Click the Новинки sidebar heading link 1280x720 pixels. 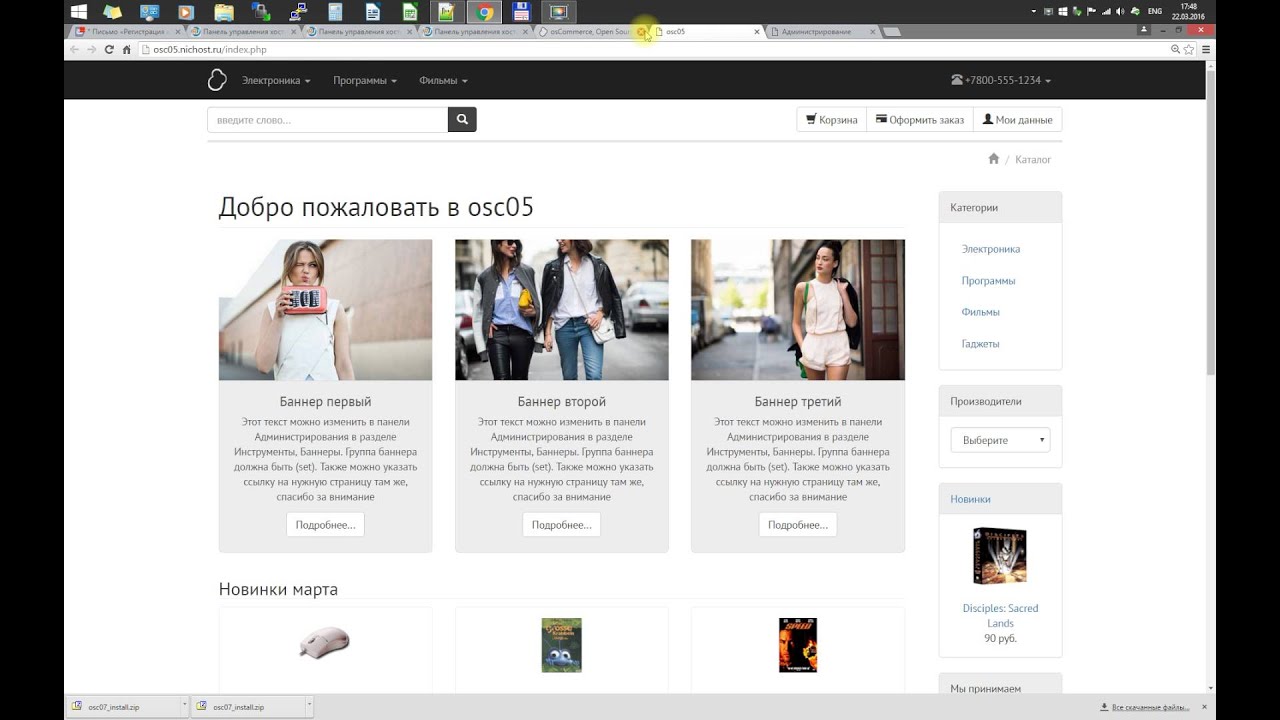(x=970, y=499)
